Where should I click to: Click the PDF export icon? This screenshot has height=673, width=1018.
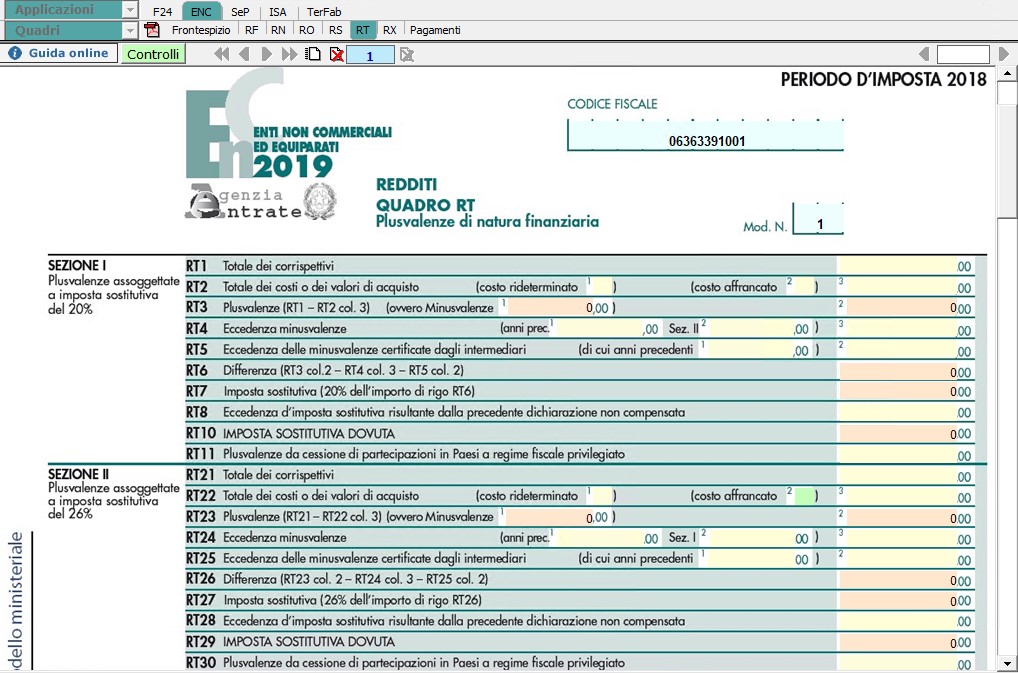click(152, 30)
